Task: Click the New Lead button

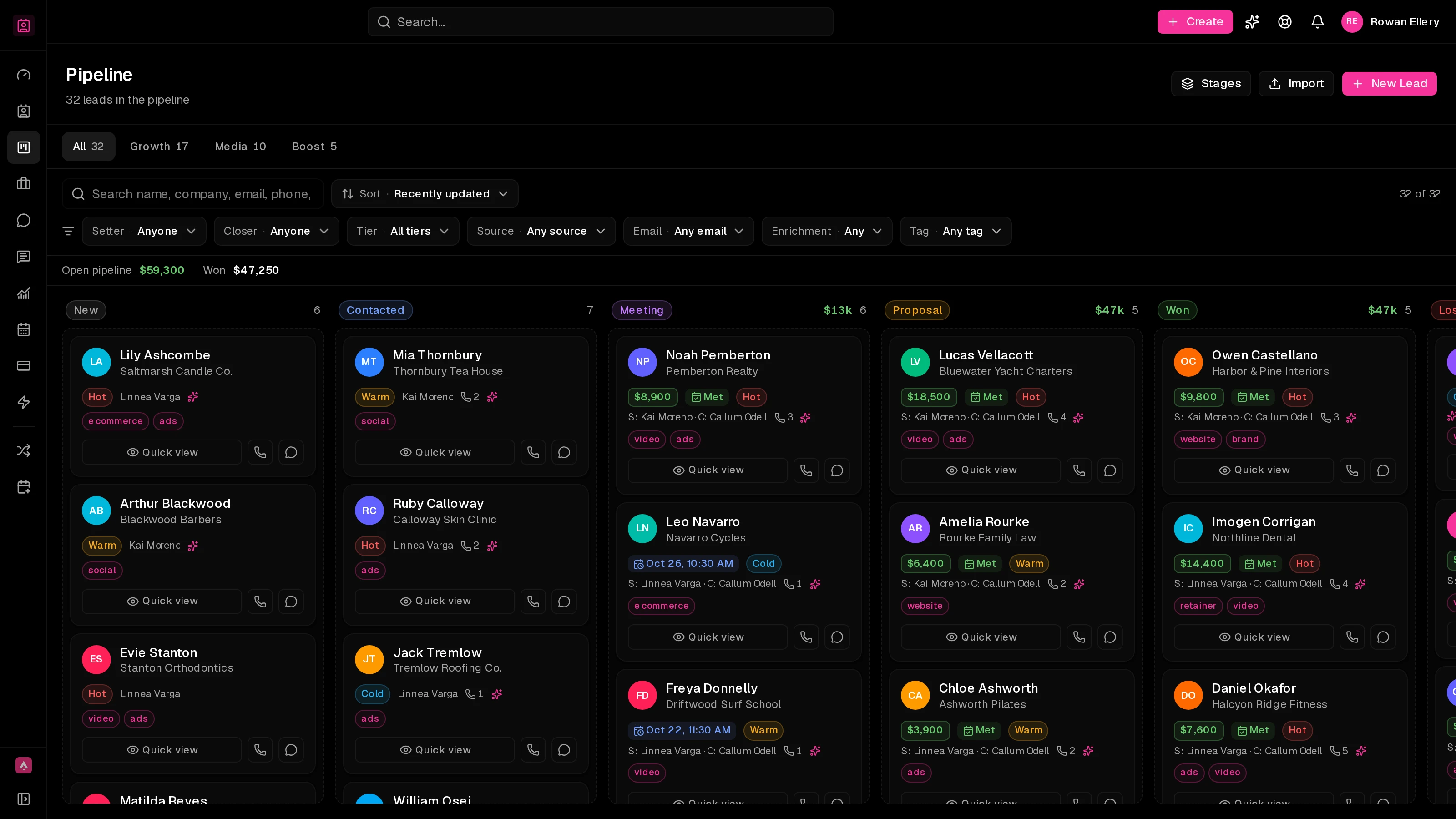Action: 1389,84
